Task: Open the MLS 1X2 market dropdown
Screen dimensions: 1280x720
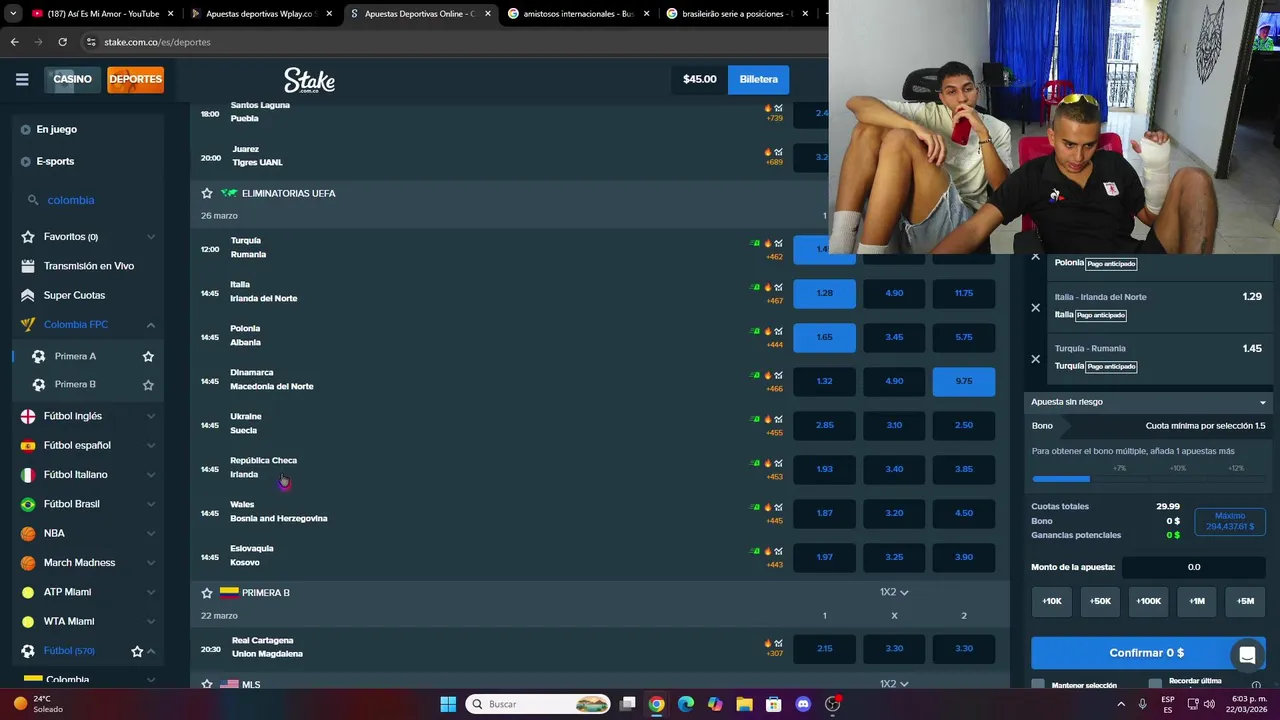Action: pos(894,684)
